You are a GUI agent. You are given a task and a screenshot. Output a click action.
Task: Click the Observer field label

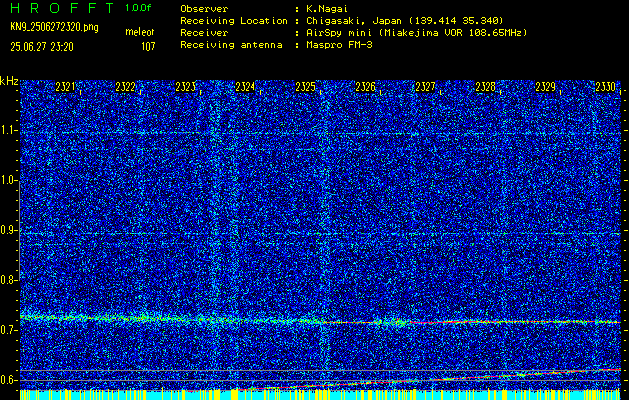[204, 8]
